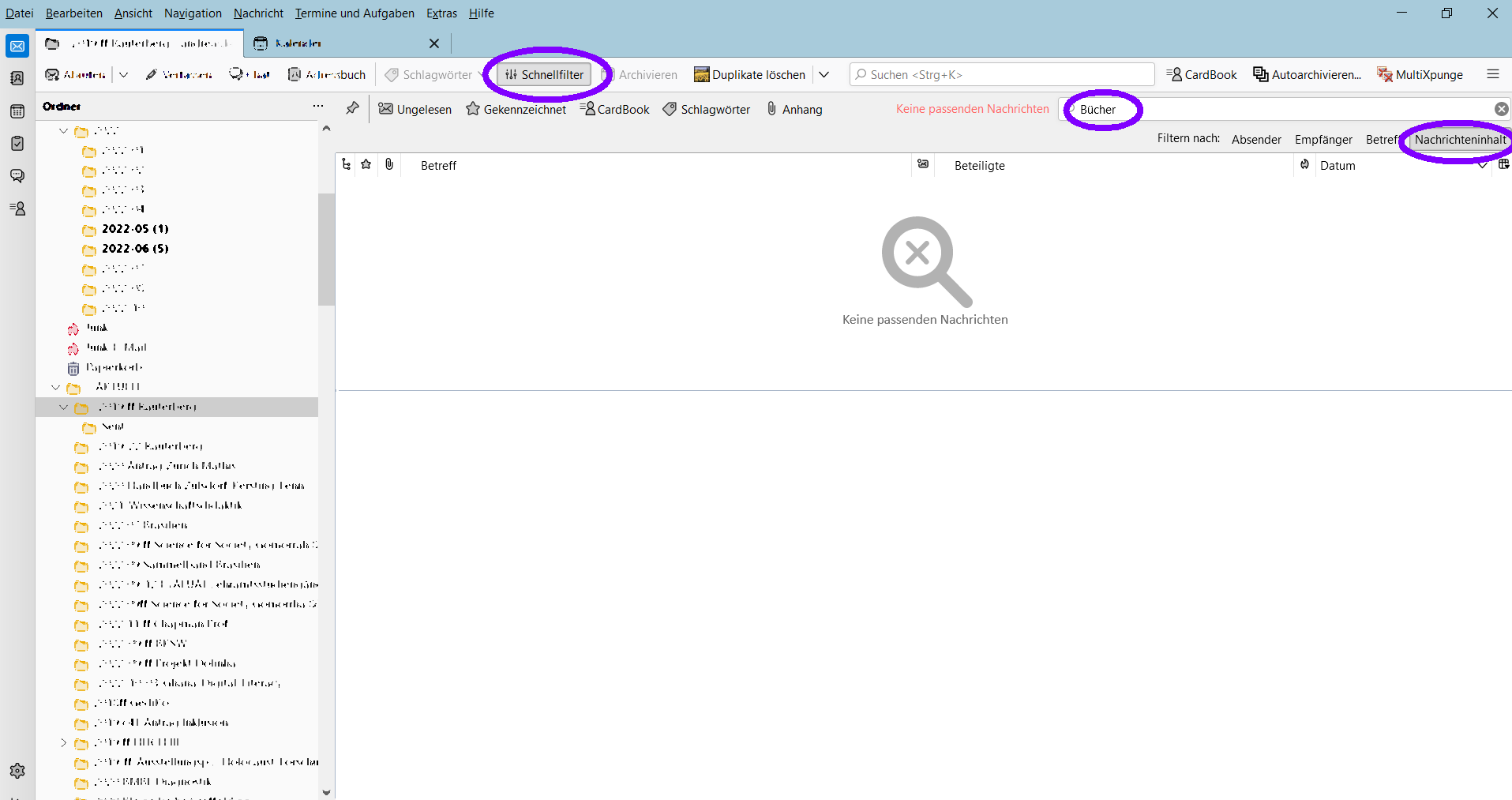This screenshot has height=800, width=1512.
Task: Click the thread column header icon
Action: tap(347, 164)
